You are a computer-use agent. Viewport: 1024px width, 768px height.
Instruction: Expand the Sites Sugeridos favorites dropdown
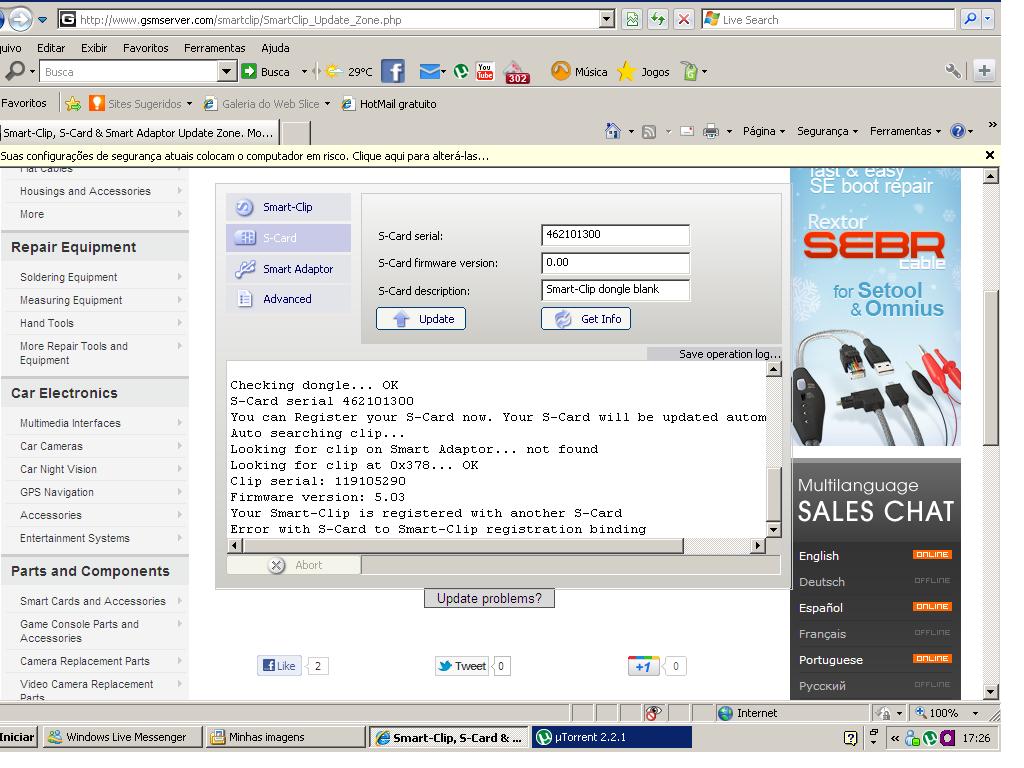click(189, 103)
